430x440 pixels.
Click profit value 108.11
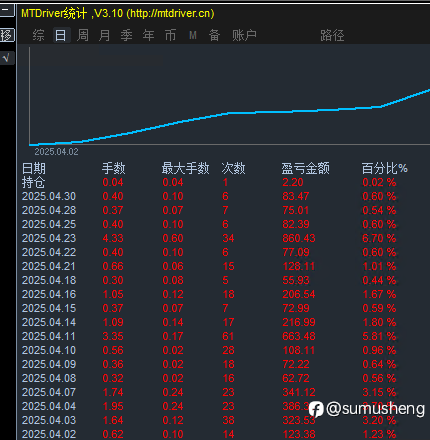click(x=299, y=350)
